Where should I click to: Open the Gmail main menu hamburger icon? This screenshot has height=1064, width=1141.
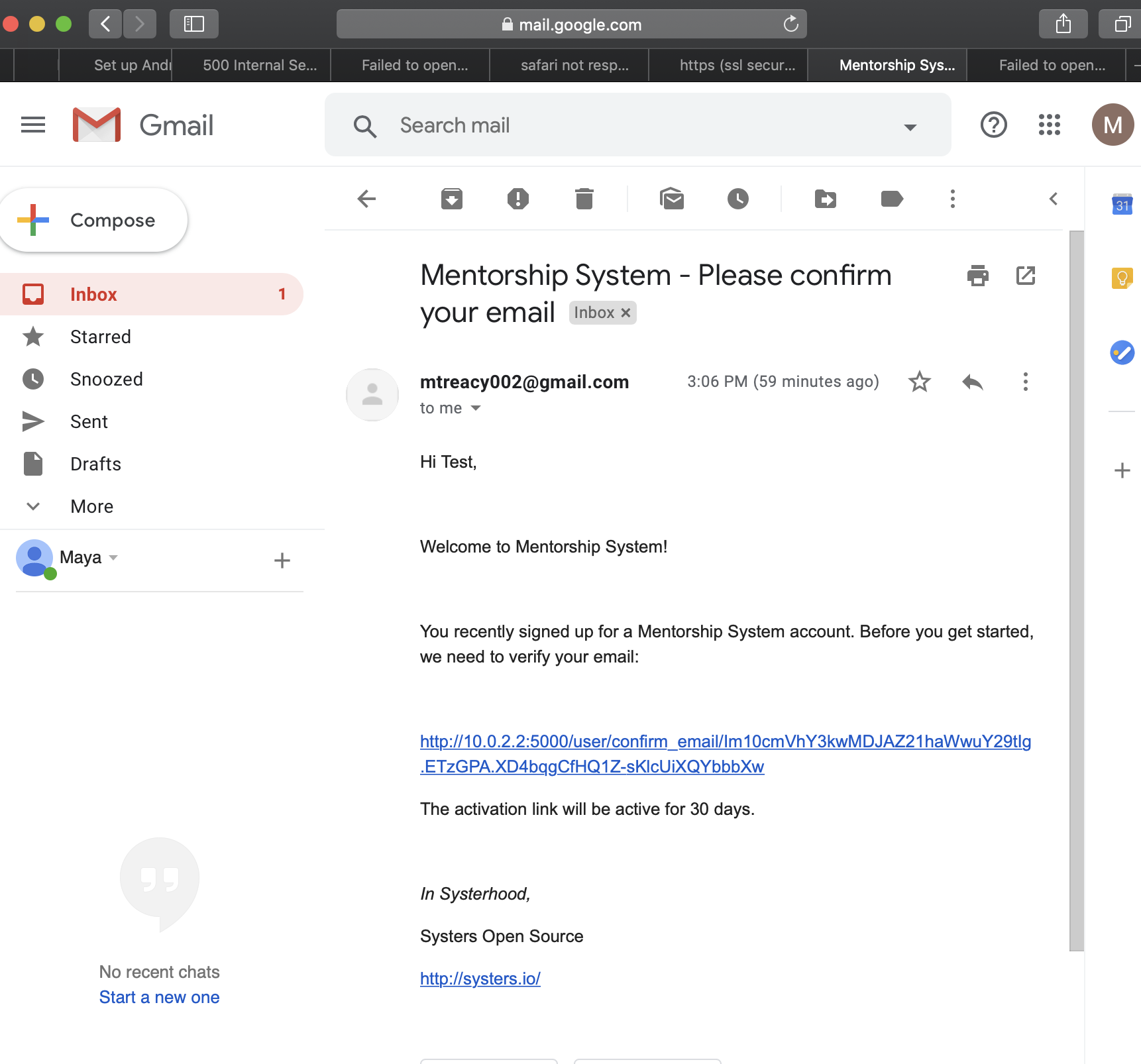[x=33, y=125]
